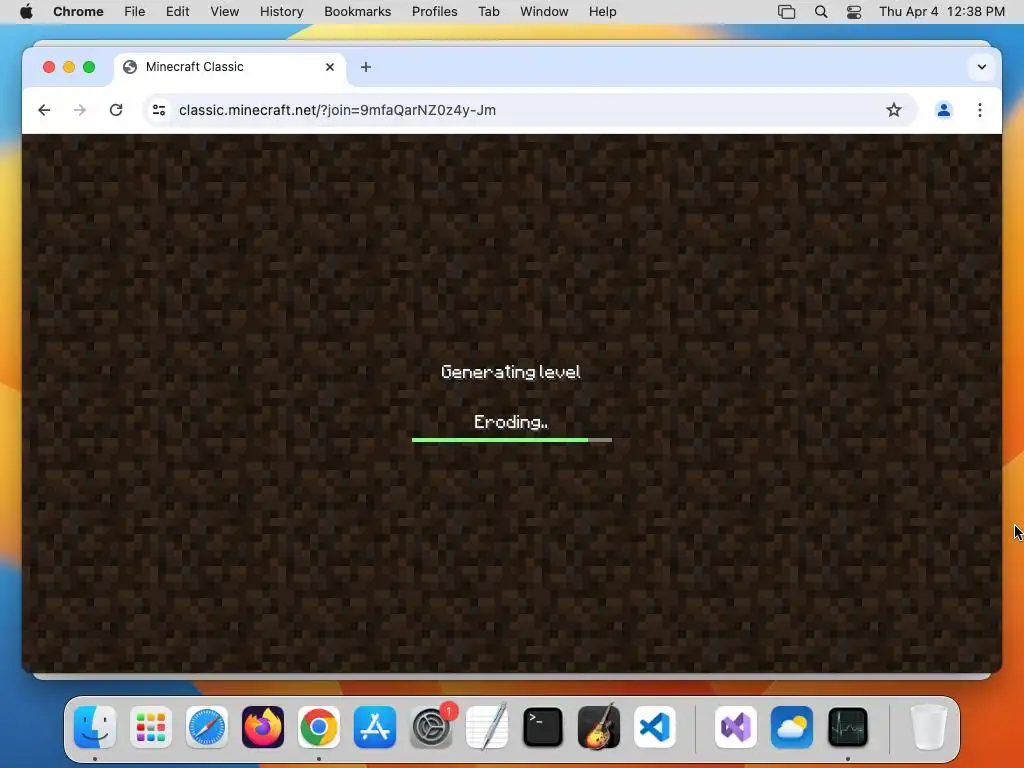Open Activity Monitor from the dock
Viewport: 1024px width, 768px height.
(x=848, y=727)
